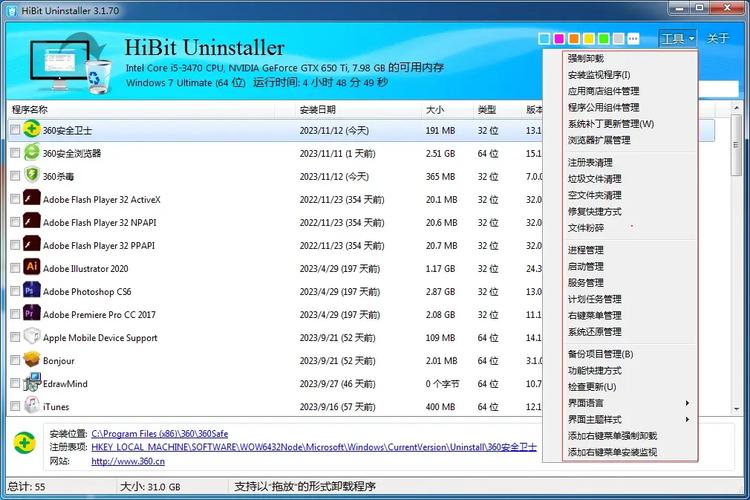Choose 文件粉碎 menu item
Viewport: 750px width, 500px height.
(630, 228)
